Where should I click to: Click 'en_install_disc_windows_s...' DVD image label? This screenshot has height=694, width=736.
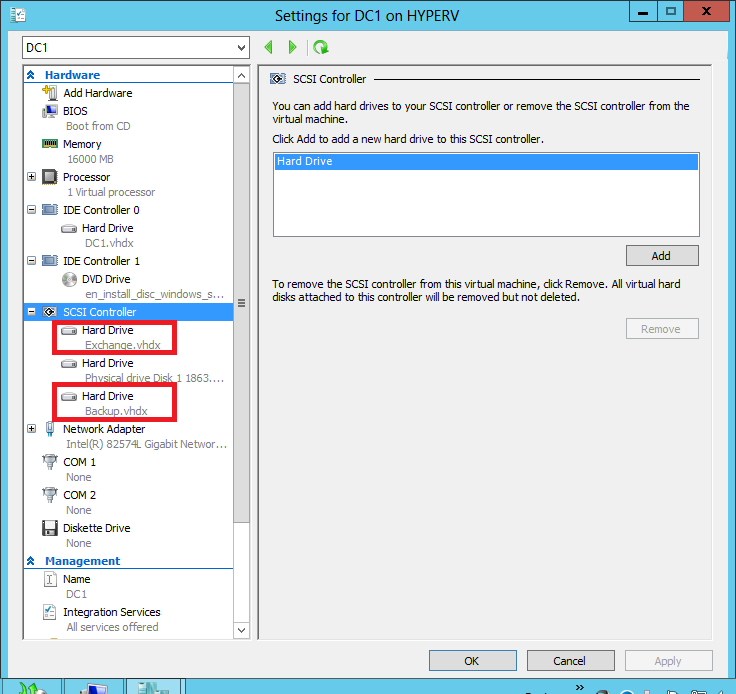[154, 294]
